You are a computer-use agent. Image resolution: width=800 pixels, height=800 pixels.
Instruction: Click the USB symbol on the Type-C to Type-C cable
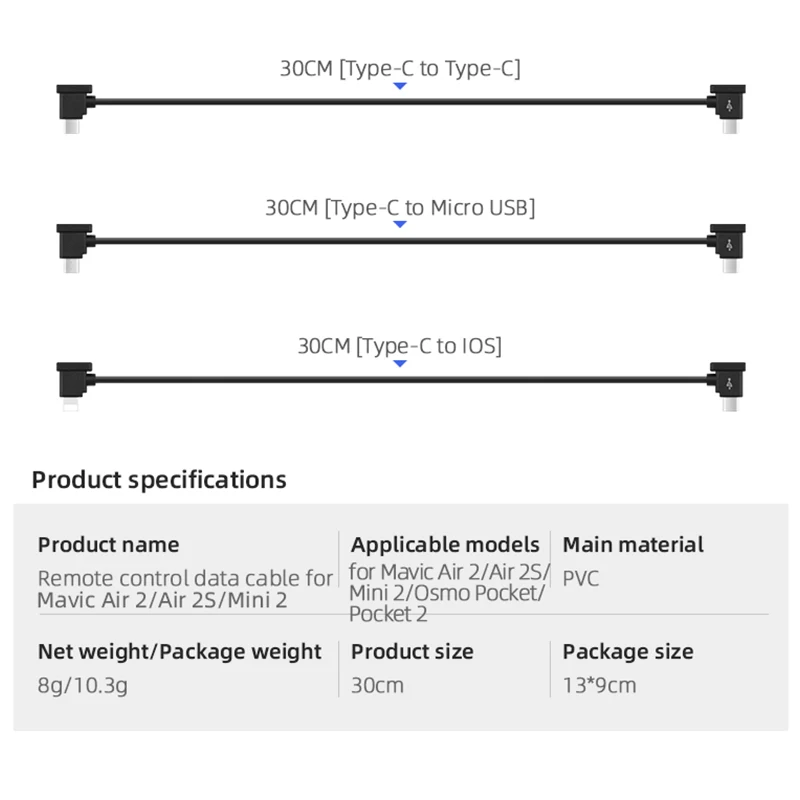point(731,103)
